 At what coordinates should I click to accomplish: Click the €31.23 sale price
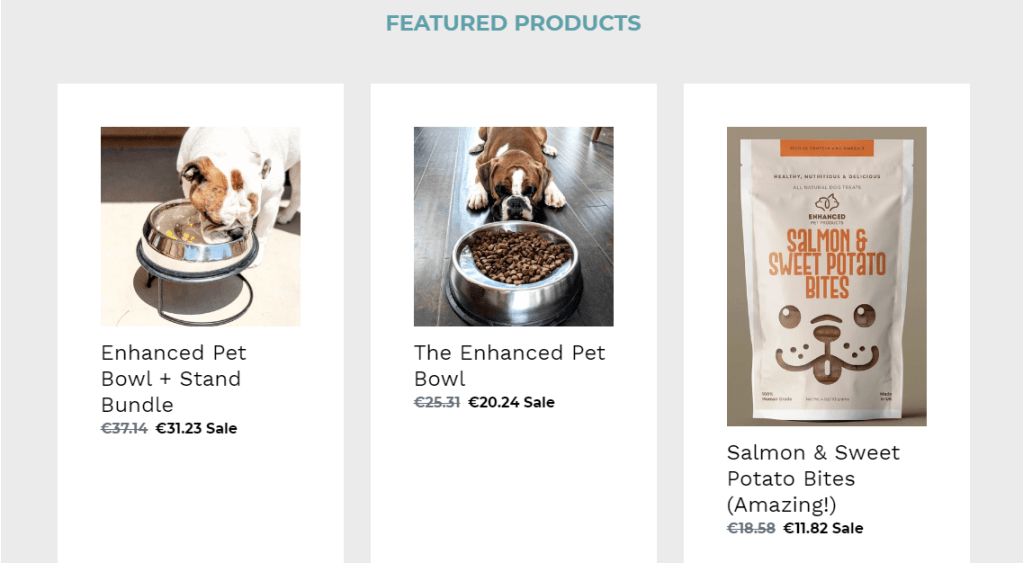(x=179, y=428)
